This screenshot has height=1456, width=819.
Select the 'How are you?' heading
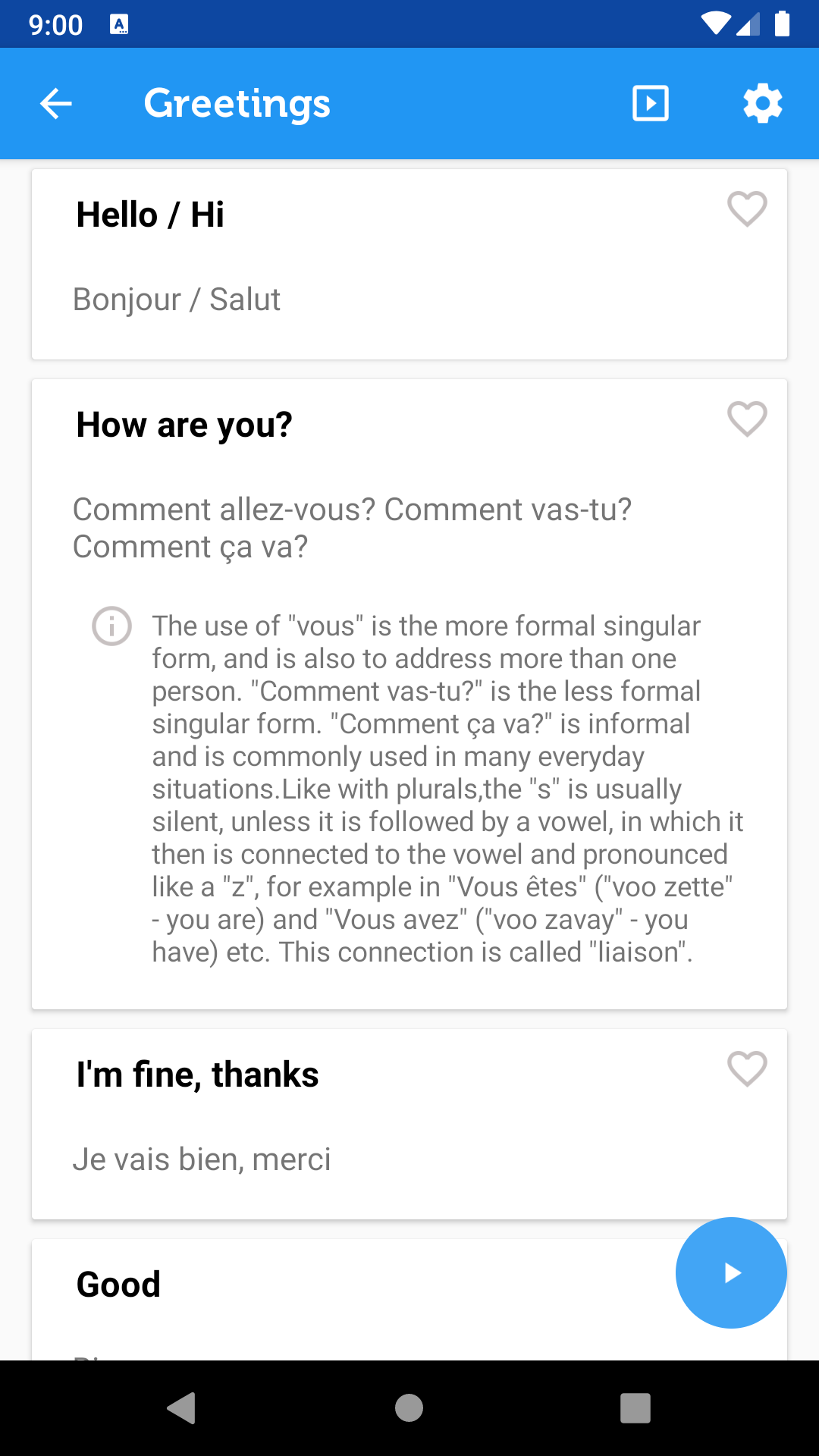(184, 425)
